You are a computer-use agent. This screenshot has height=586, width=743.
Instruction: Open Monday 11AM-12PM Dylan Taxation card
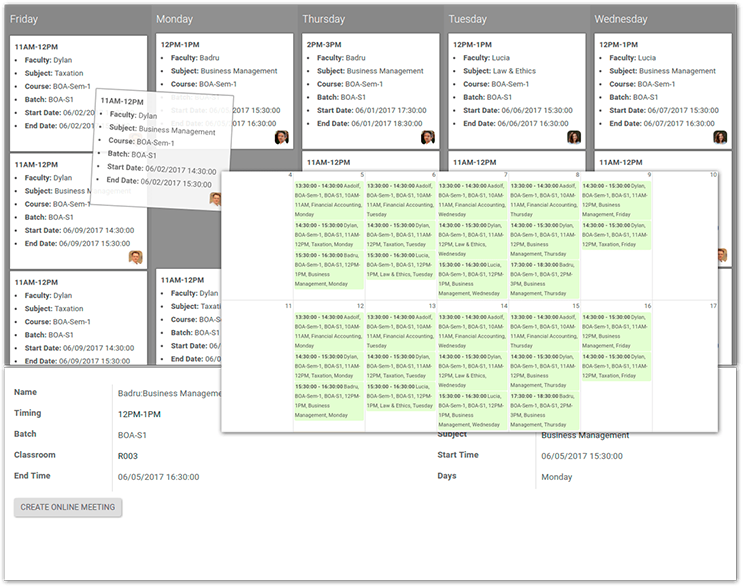tap(189, 316)
